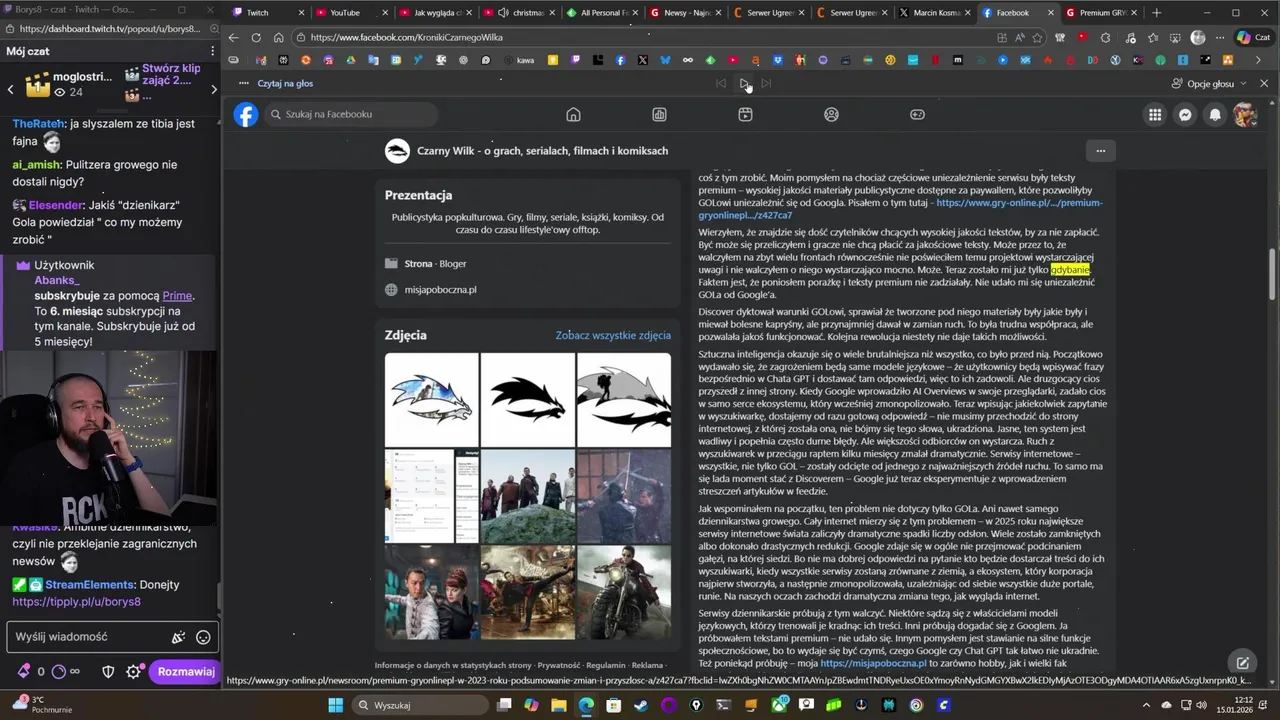The height and width of the screenshot is (720, 1280).
Task: Open the celebration icon in chat input
Action: pos(178,637)
